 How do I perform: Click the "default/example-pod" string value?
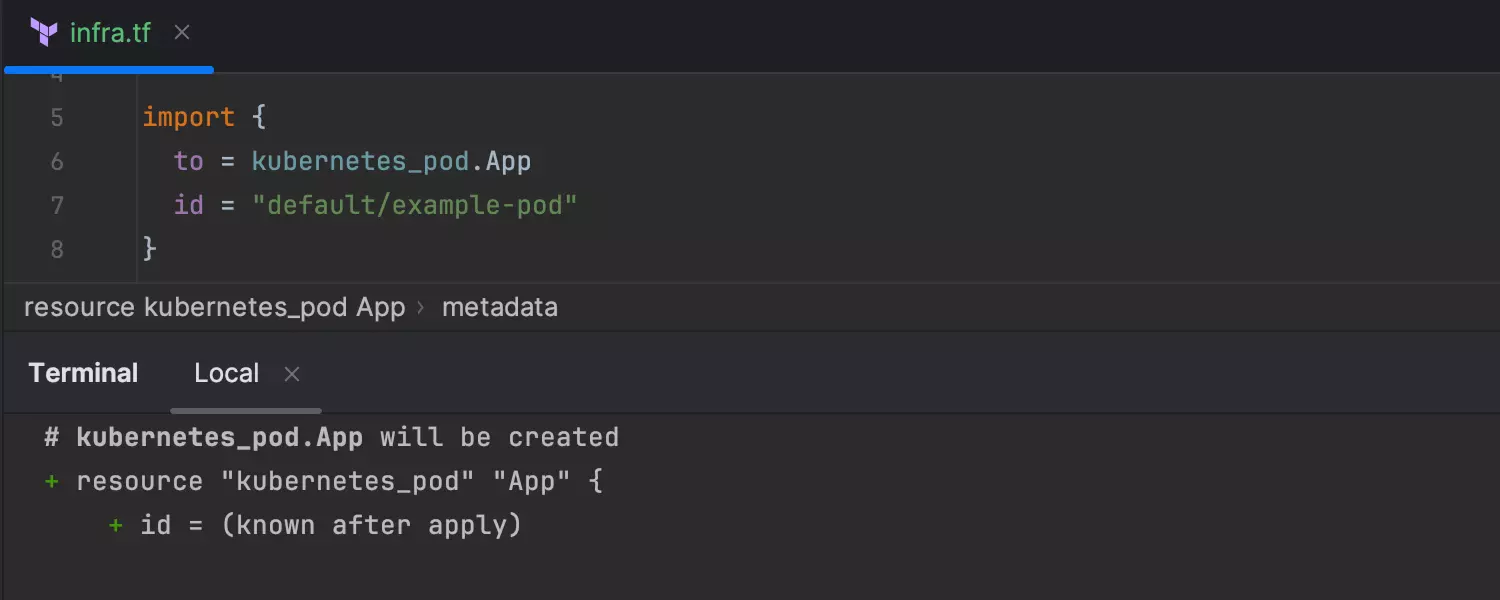[415, 206]
